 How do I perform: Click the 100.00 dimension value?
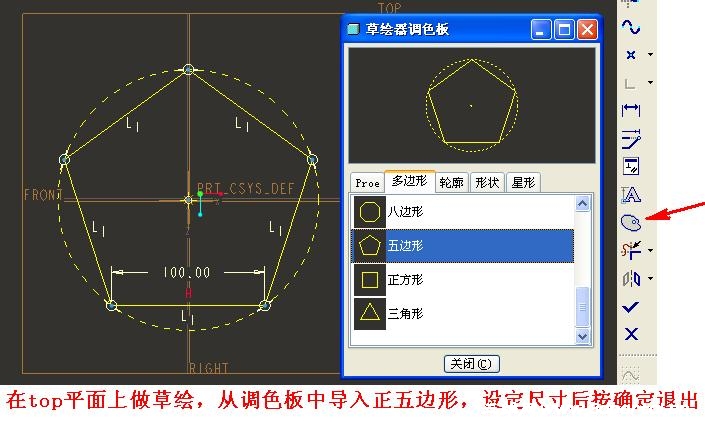186,272
